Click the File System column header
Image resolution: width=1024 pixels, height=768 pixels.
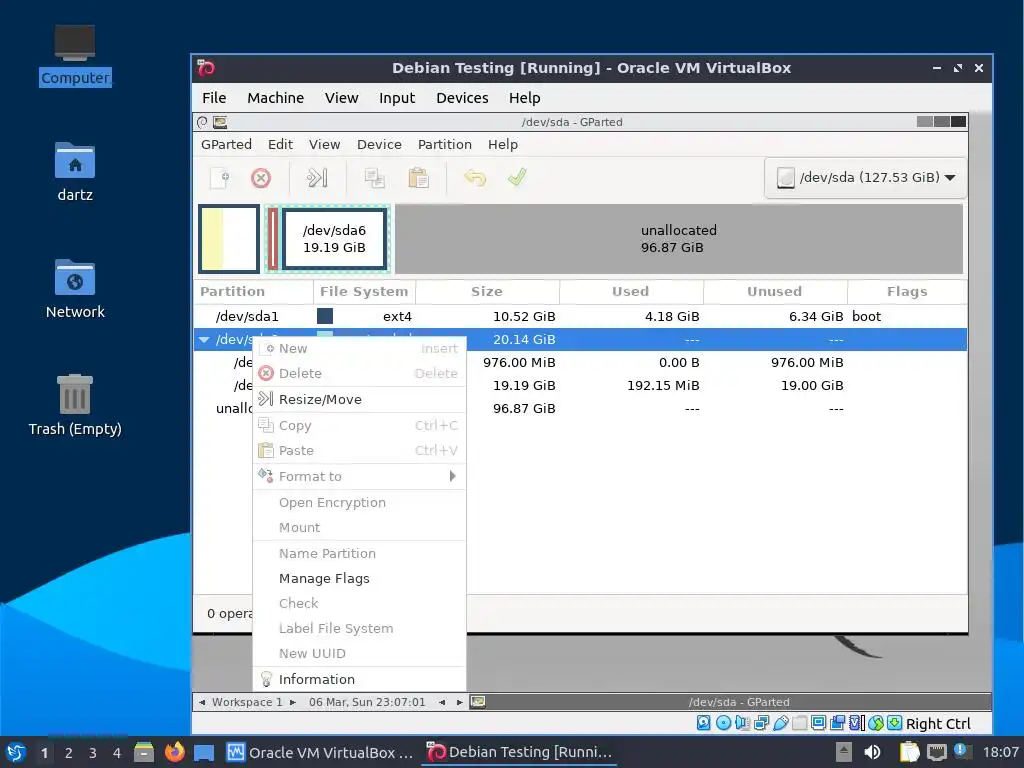[364, 292]
